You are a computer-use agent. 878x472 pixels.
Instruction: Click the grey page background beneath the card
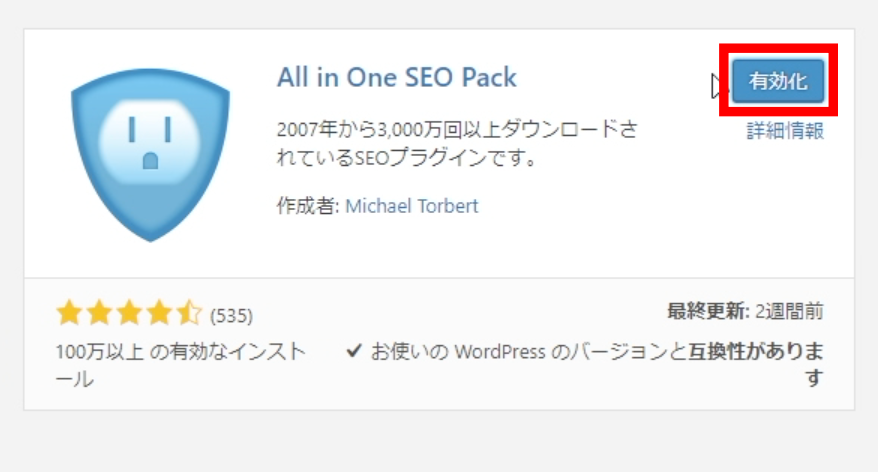click(x=439, y=442)
